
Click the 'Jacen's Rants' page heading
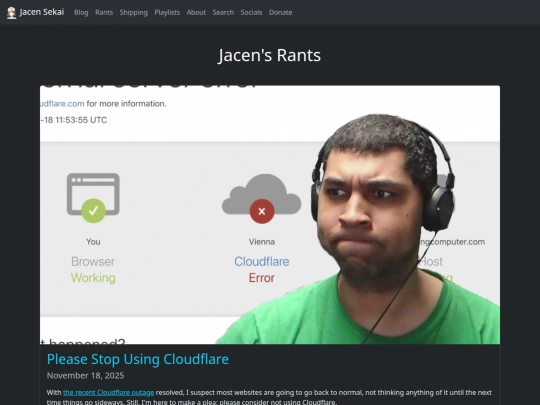tap(270, 55)
